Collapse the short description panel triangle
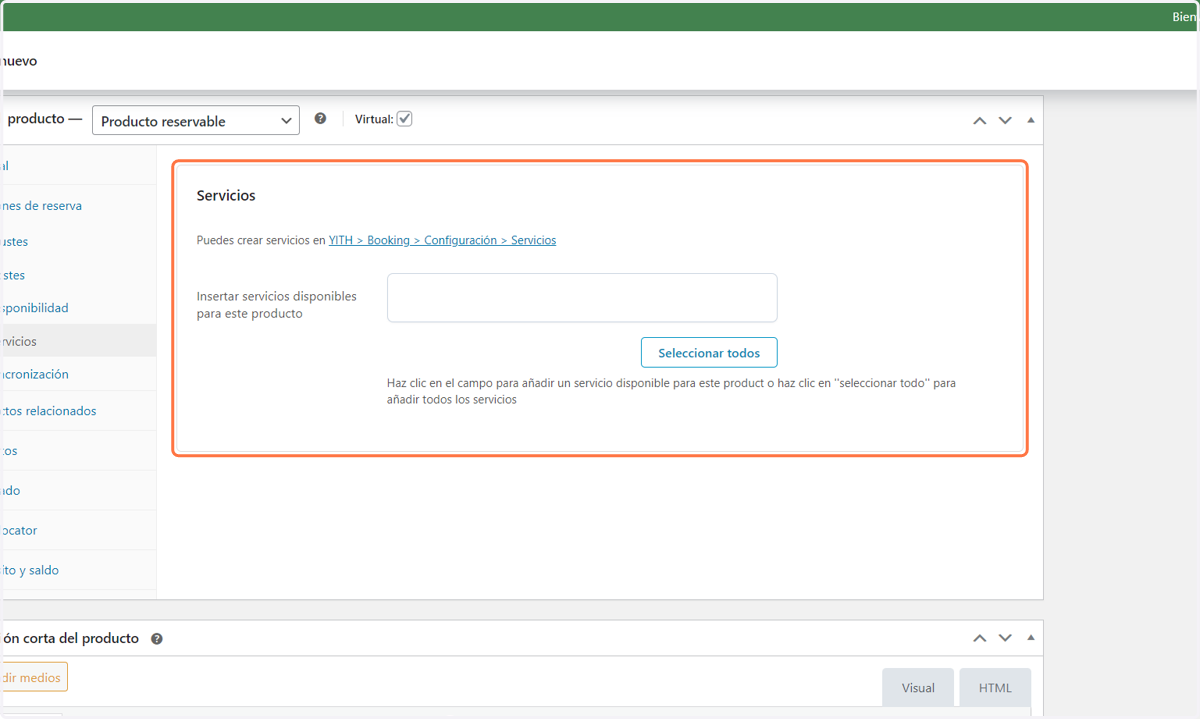The width and height of the screenshot is (1200, 719). (1031, 638)
